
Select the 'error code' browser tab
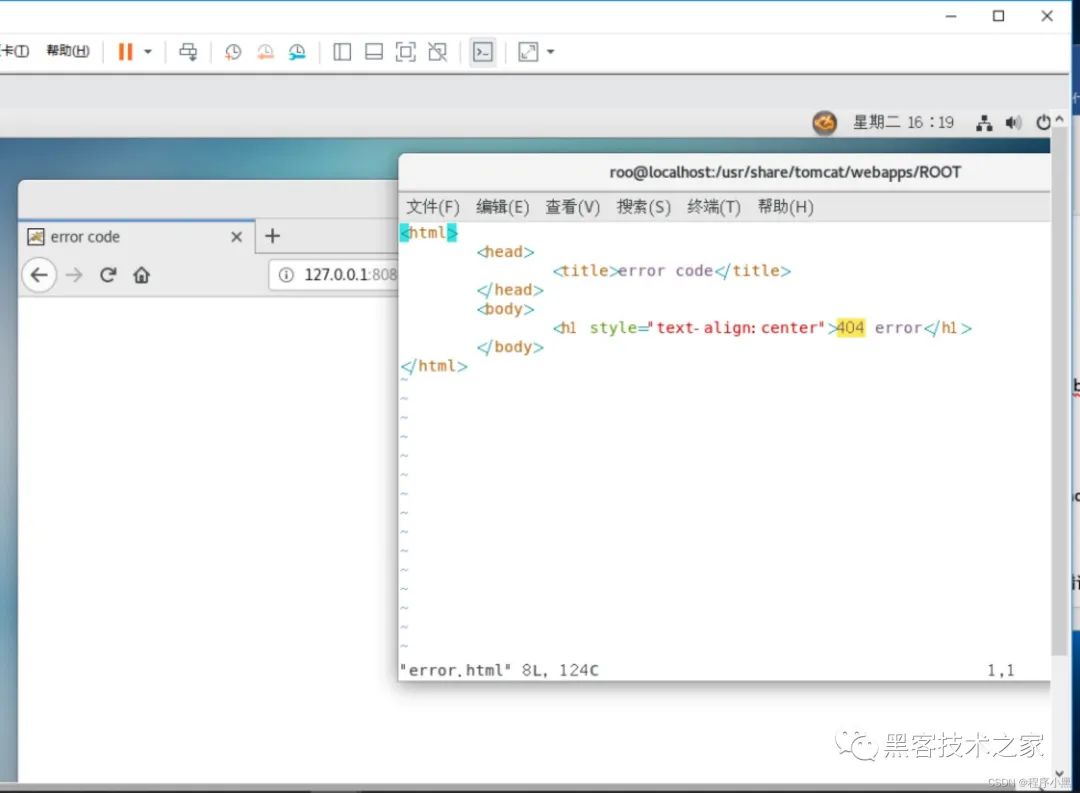click(137, 236)
